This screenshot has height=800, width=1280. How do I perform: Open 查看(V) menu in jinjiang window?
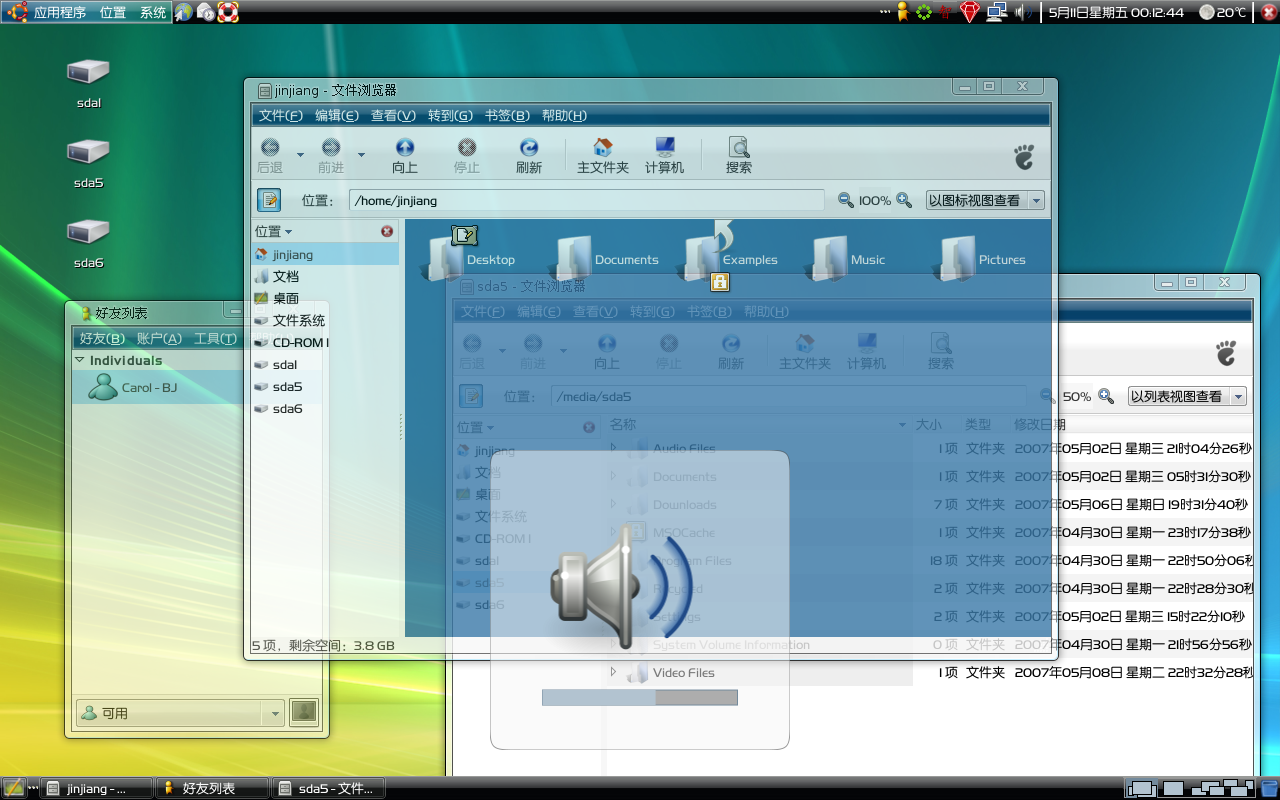tap(393, 115)
